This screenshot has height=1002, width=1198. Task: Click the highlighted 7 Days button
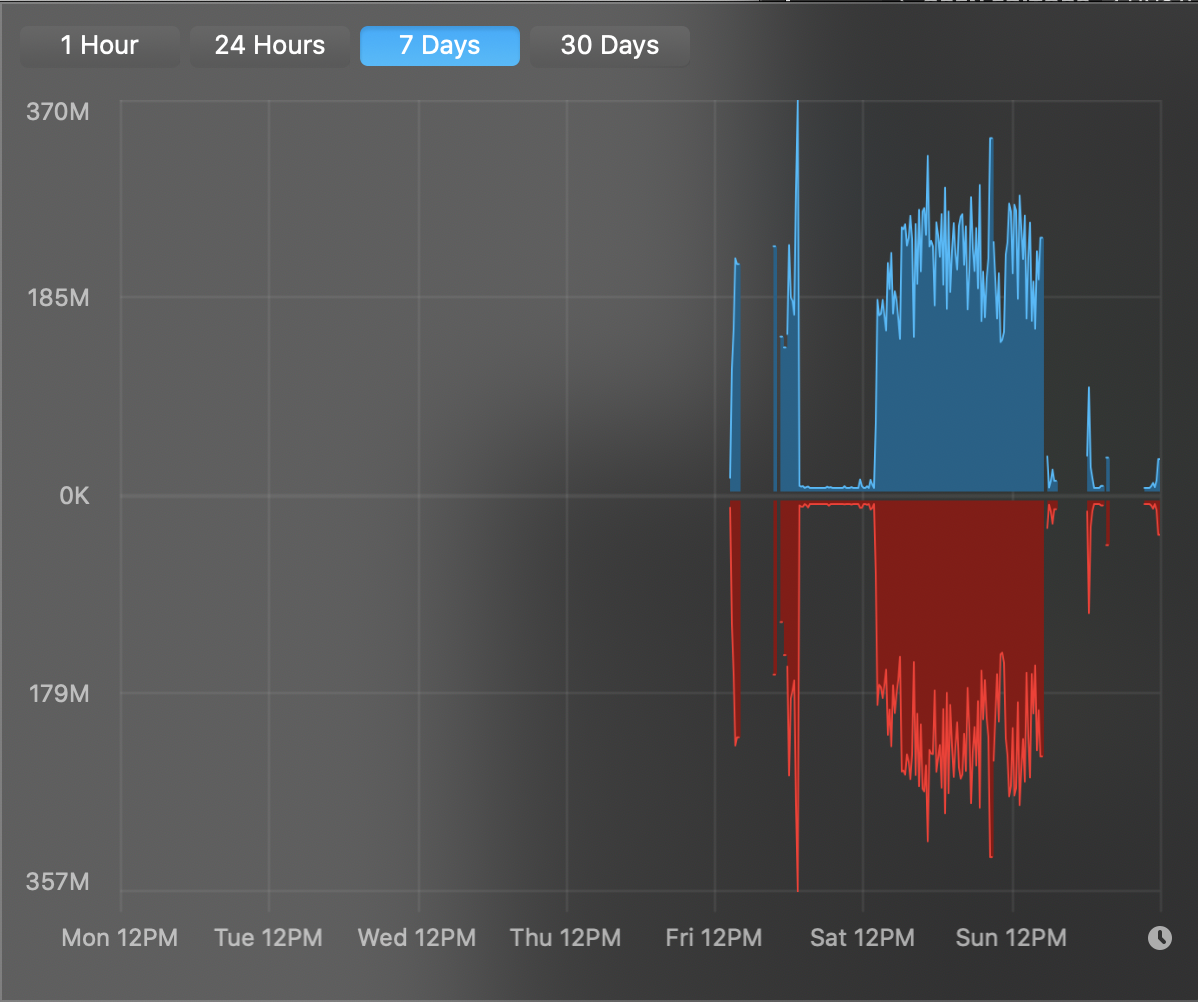[440, 46]
